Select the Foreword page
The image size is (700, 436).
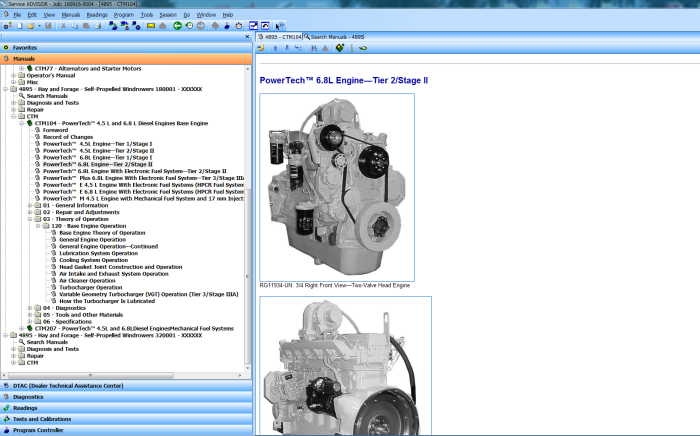pos(55,130)
